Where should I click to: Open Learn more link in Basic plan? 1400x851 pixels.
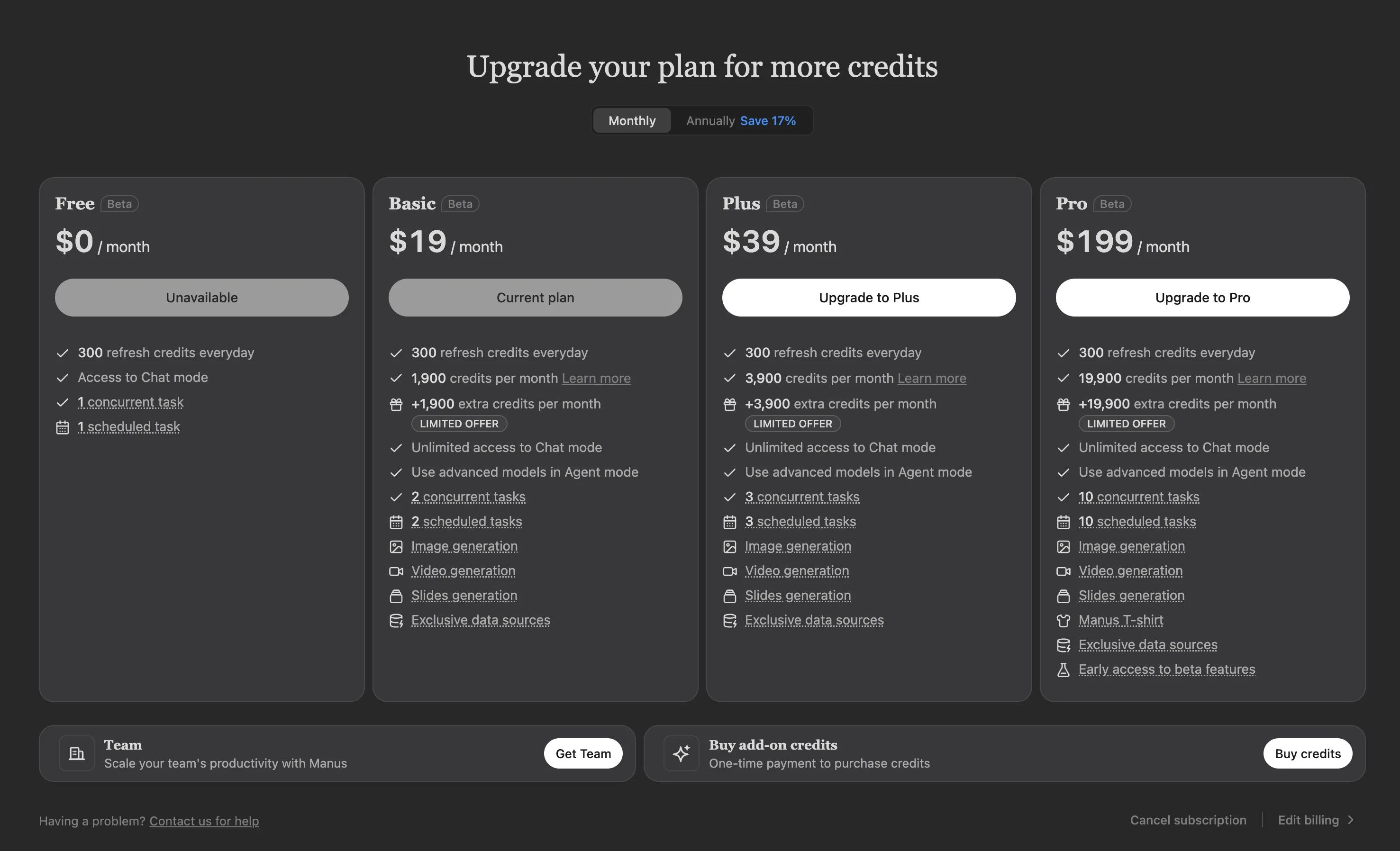pyautogui.click(x=596, y=378)
